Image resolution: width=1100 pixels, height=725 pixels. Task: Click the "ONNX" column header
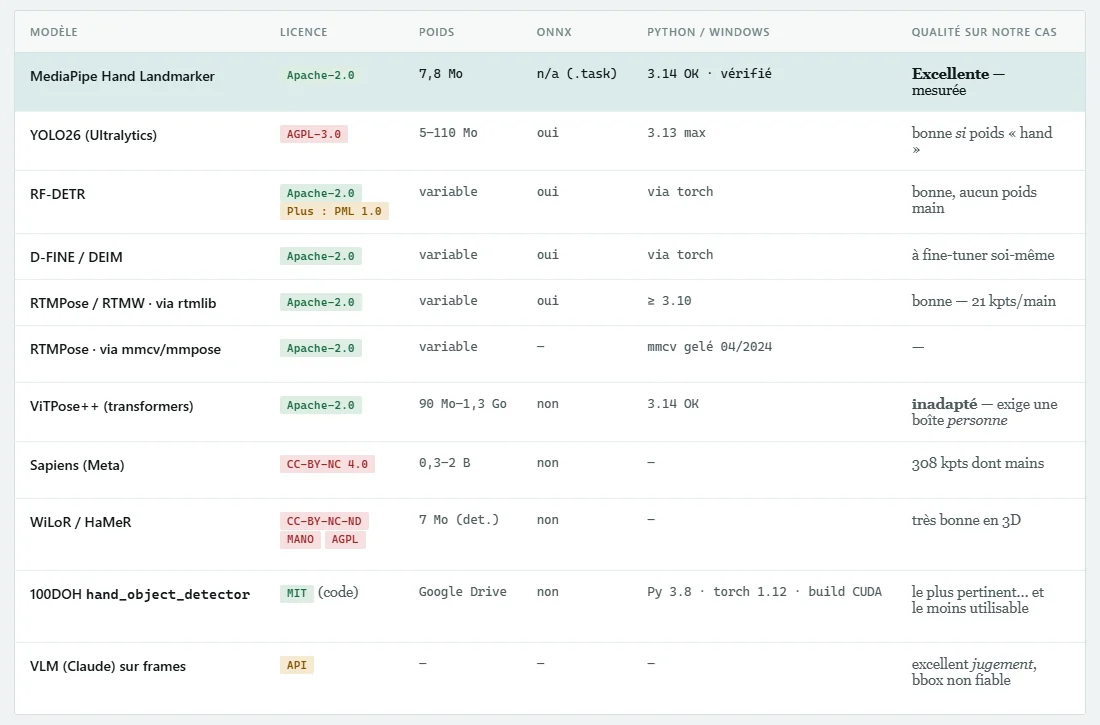coord(554,32)
